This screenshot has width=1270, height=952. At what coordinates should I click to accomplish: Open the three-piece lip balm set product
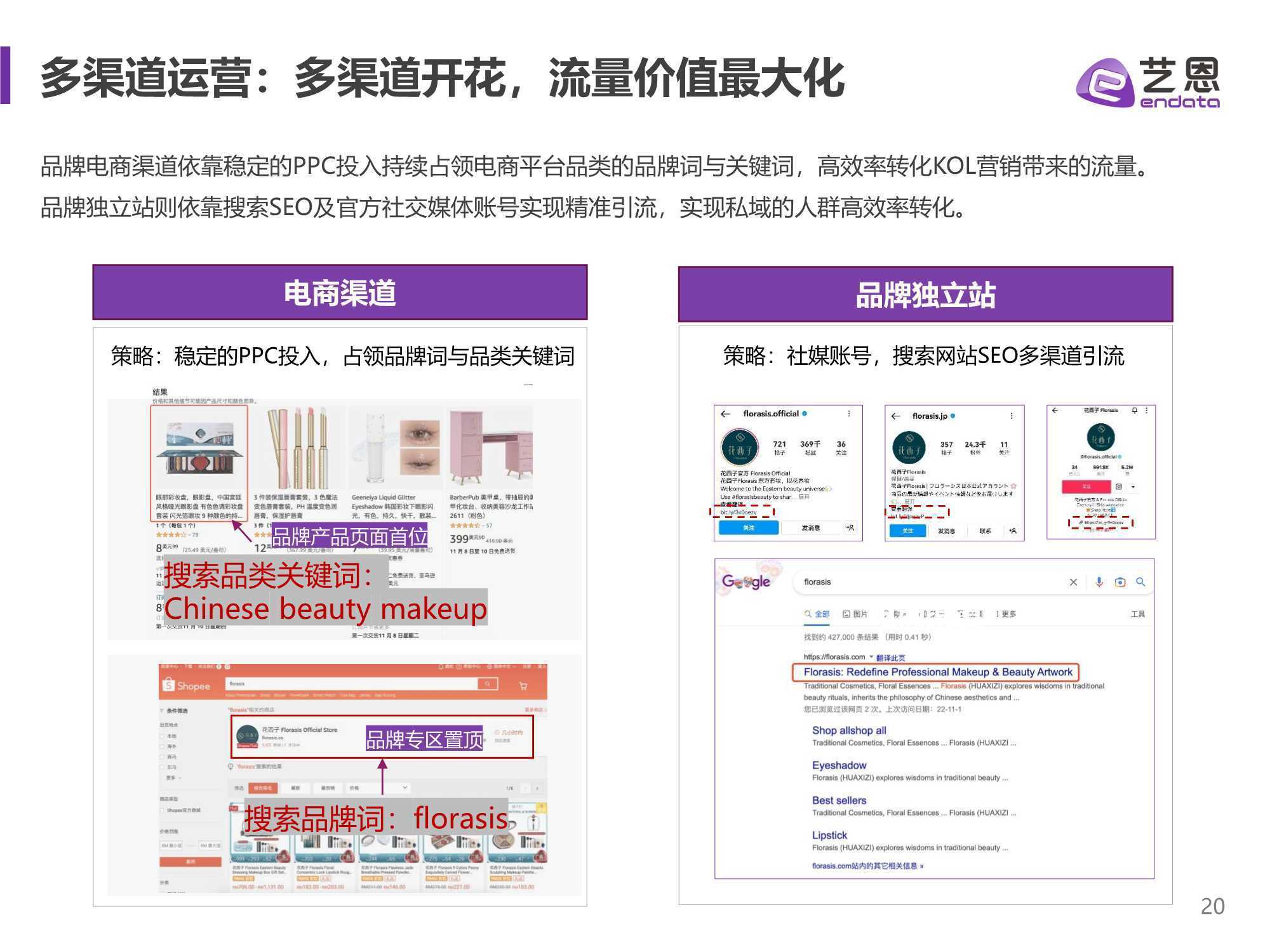pyautogui.click(x=297, y=449)
